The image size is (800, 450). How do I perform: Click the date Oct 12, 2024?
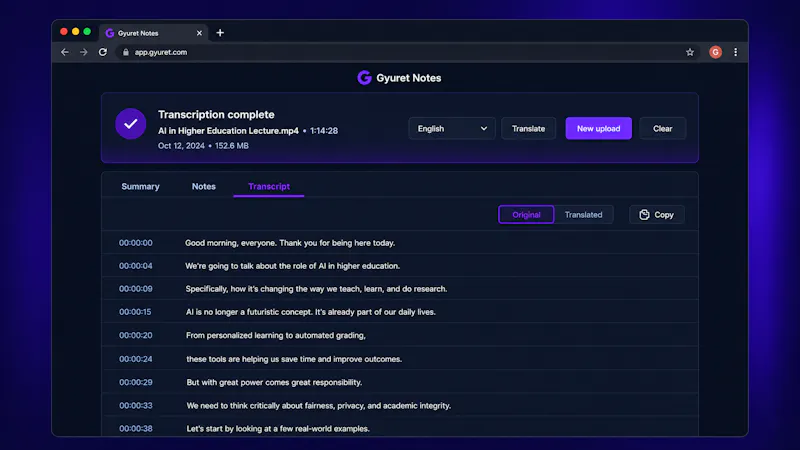click(x=181, y=145)
